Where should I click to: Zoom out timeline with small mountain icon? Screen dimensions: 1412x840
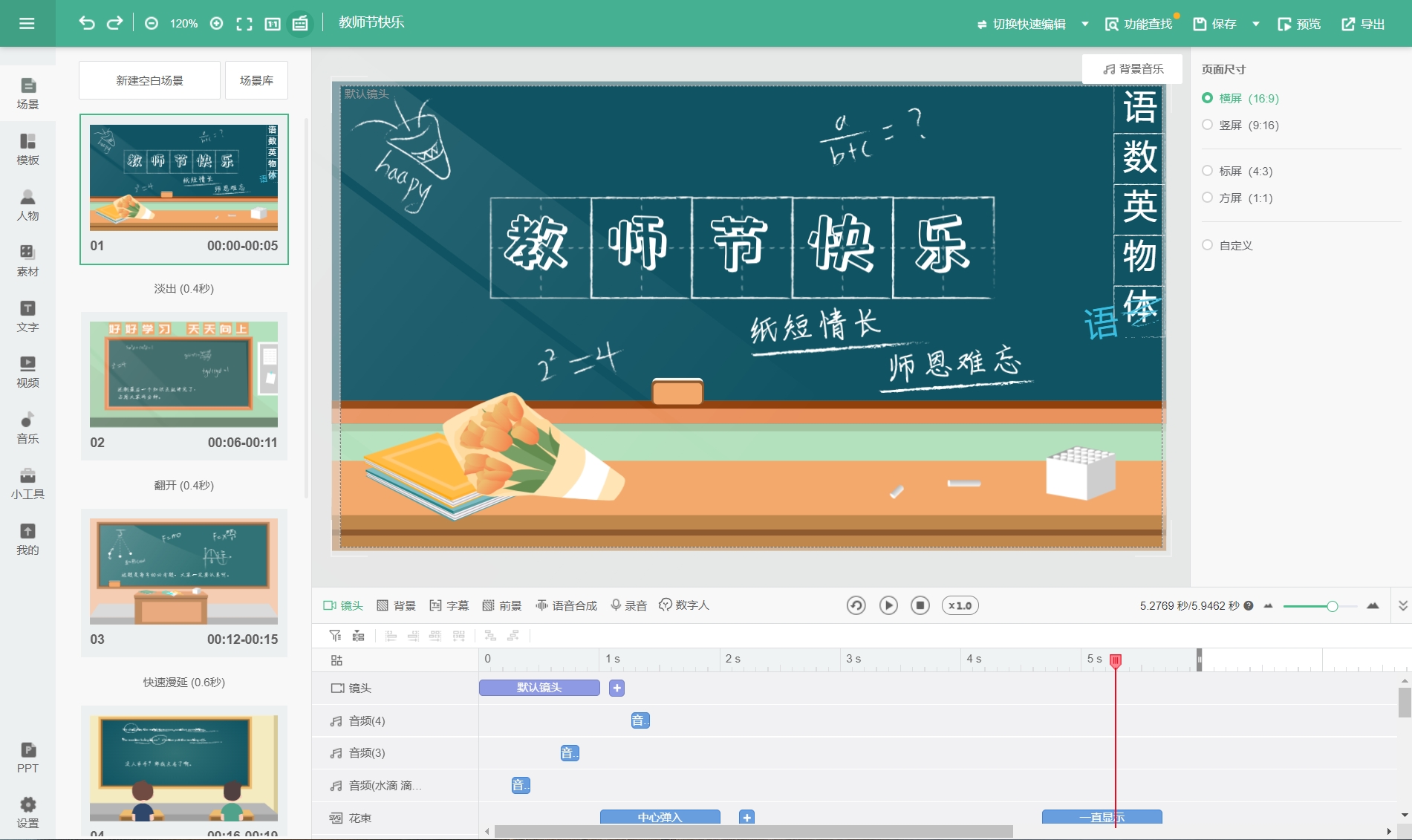(x=1269, y=605)
